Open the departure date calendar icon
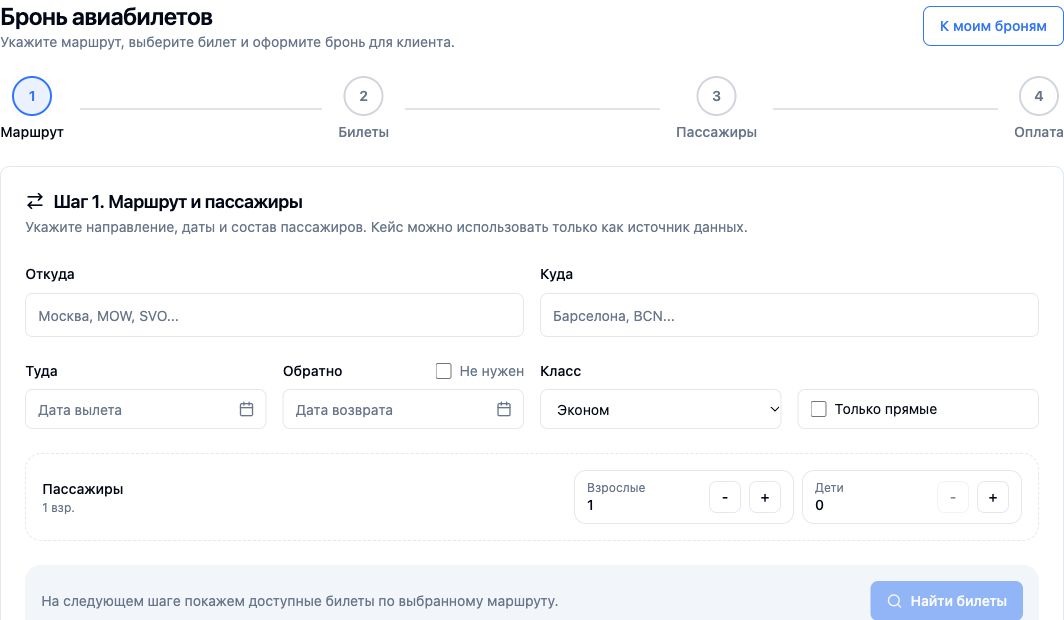Viewport: 1064px width, 620px height. [246, 409]
